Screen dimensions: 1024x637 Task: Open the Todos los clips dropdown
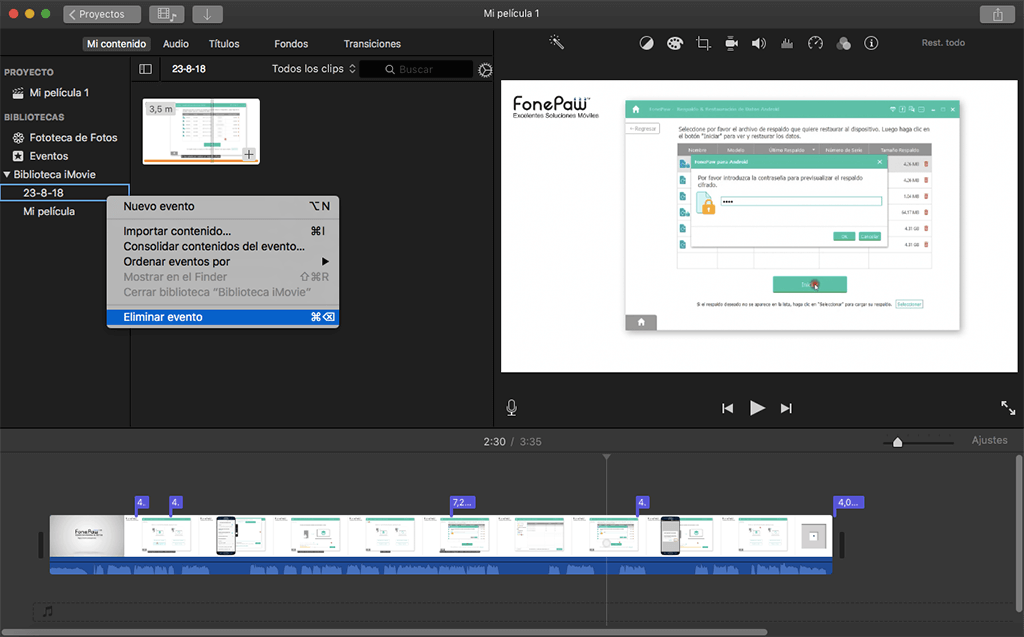coord(313,69)
